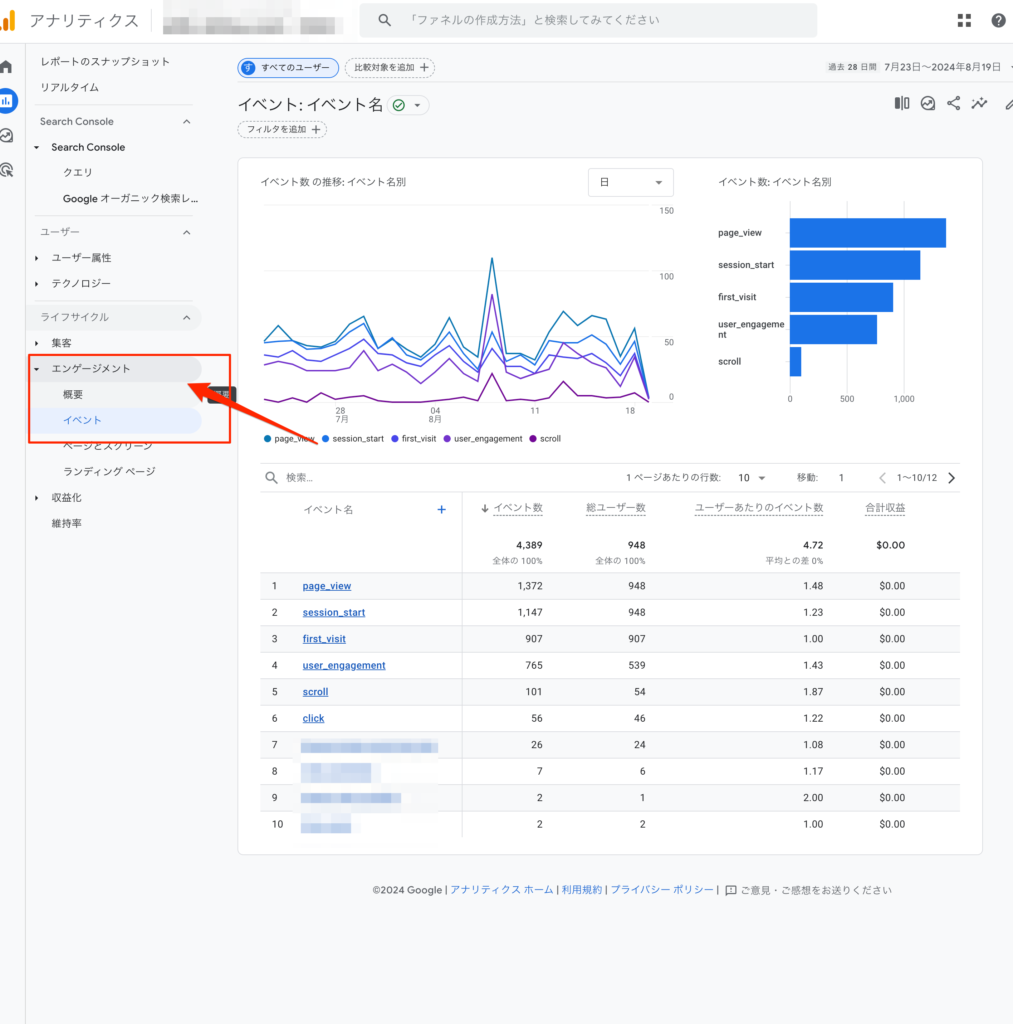This screenshot has width=1013, height=1024.
Task: Click the magnifier icon in the top search bar
Action: click(x=385, y=20)
